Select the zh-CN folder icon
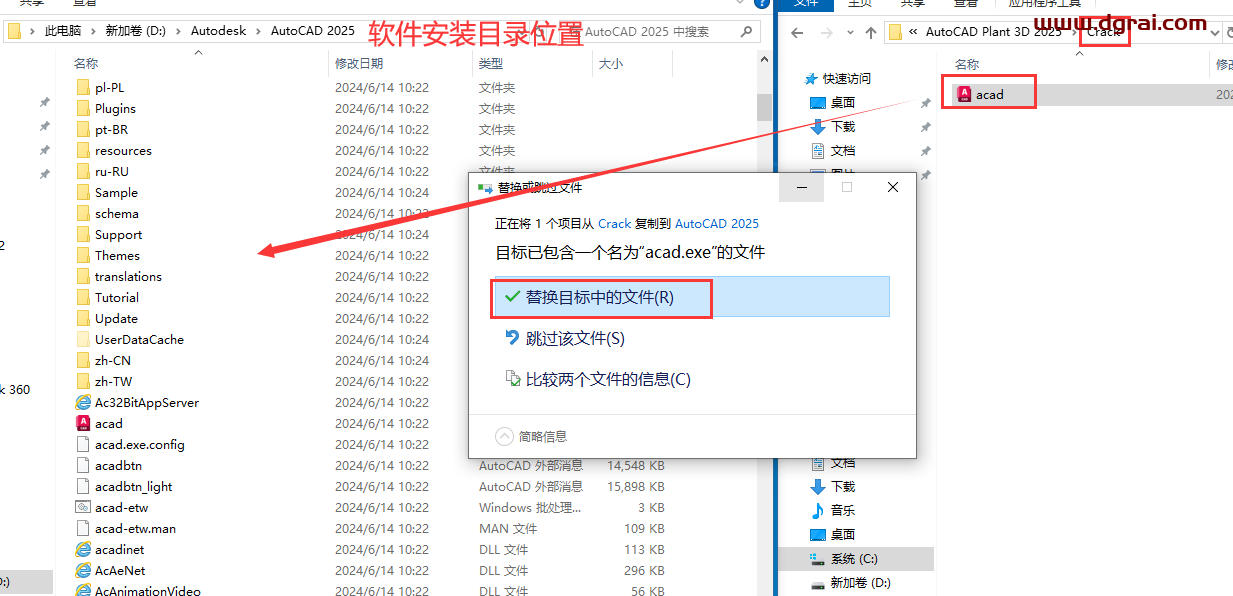 83,361
